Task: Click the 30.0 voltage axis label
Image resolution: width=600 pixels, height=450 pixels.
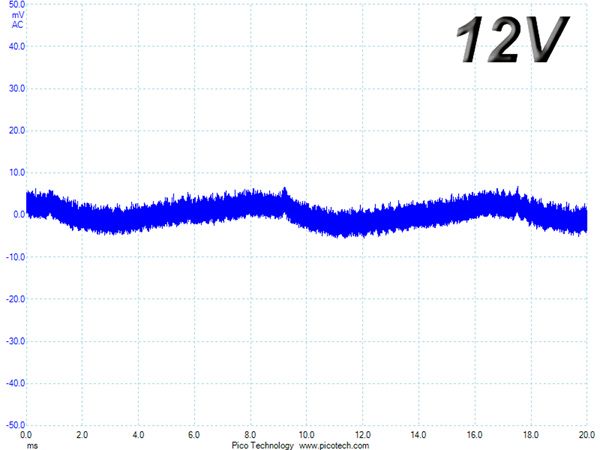Action: [17, 88]
